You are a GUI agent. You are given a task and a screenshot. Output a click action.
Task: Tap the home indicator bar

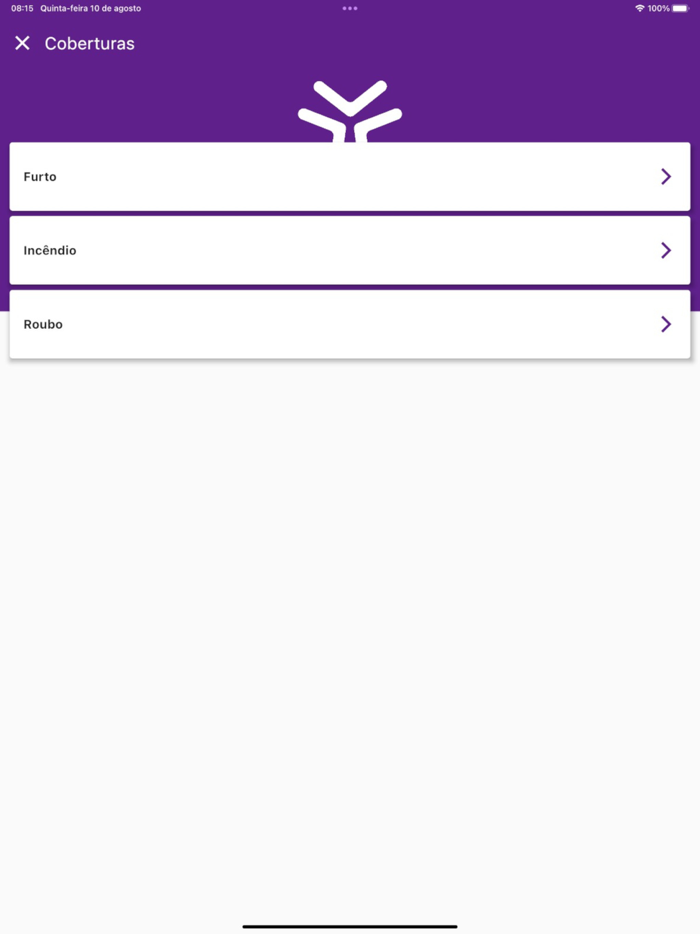[350, 926]
